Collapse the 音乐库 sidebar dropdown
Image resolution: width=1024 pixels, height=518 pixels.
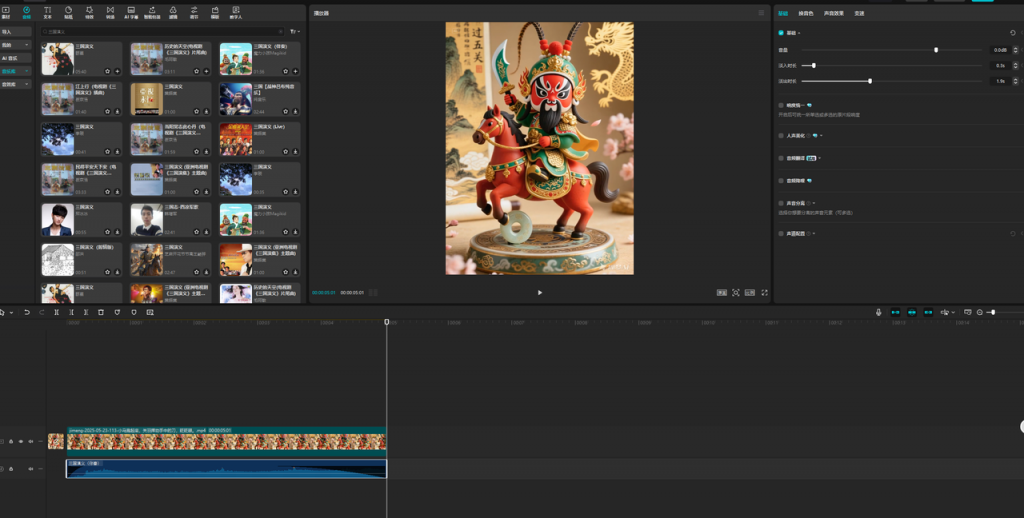(27, 71)
